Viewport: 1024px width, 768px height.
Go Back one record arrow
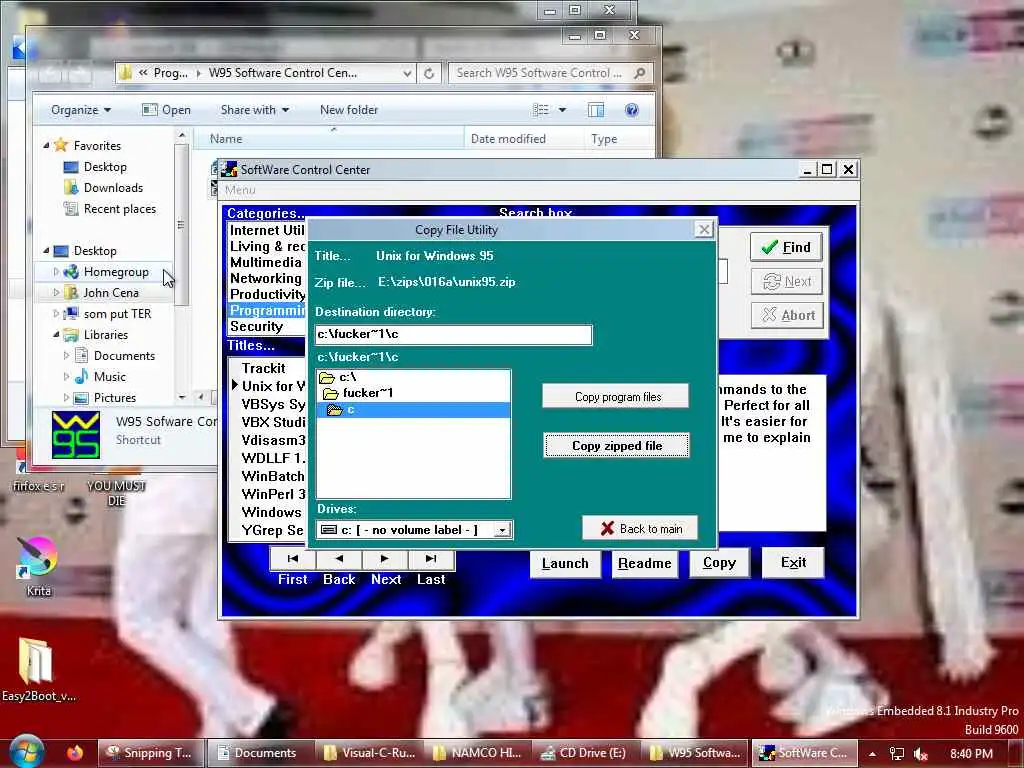point(339,559)
